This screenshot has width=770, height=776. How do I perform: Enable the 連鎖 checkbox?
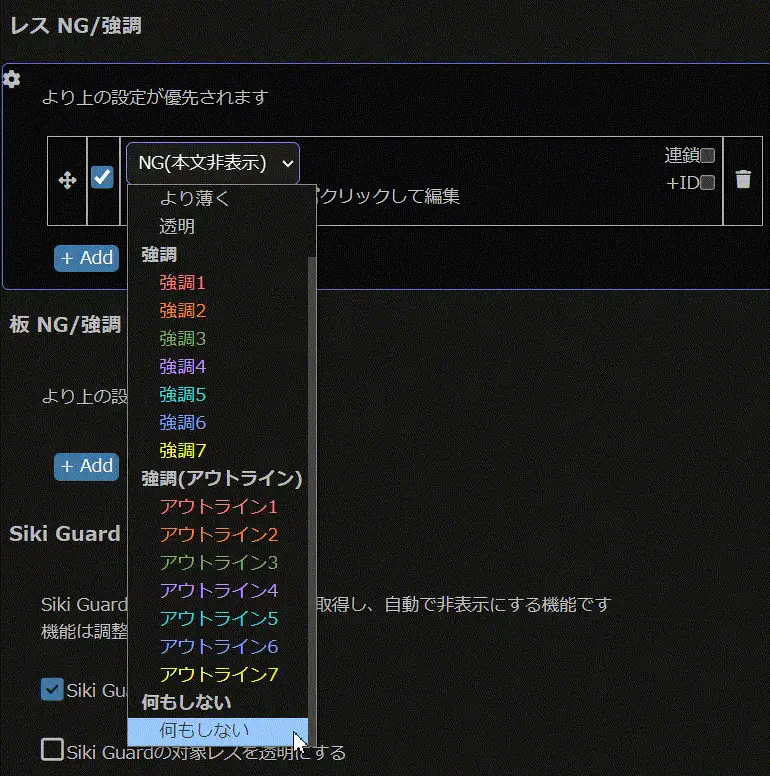coord(708,155)
